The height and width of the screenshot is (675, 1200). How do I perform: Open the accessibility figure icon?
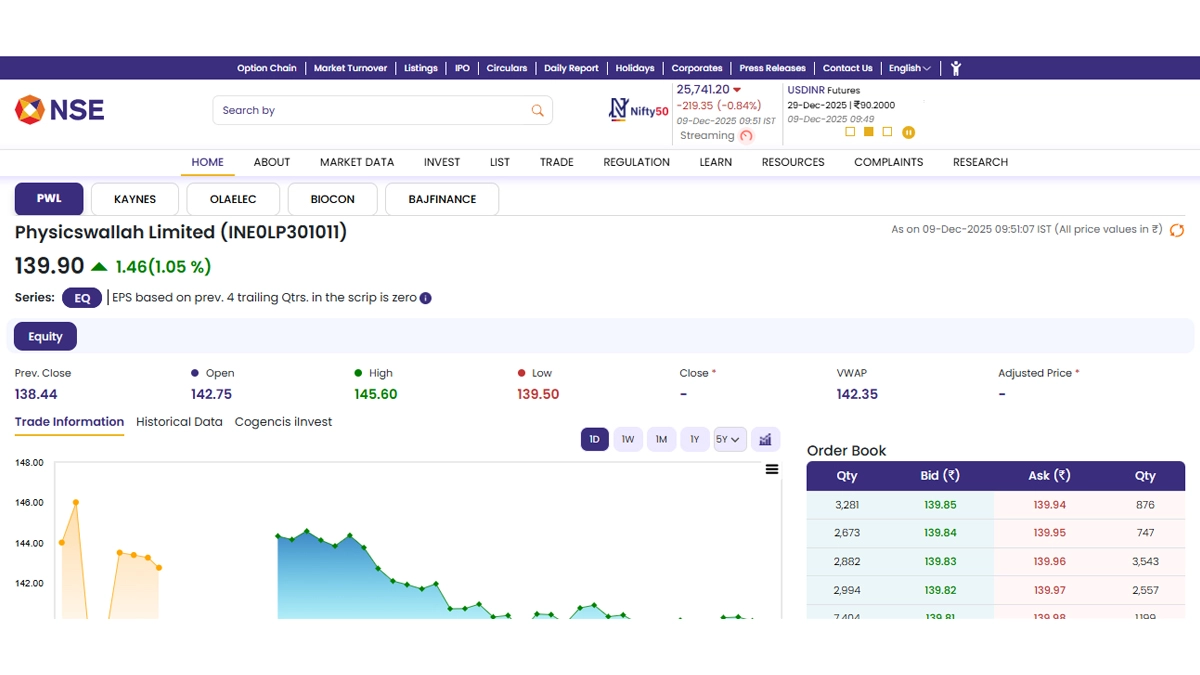point(956,68)
